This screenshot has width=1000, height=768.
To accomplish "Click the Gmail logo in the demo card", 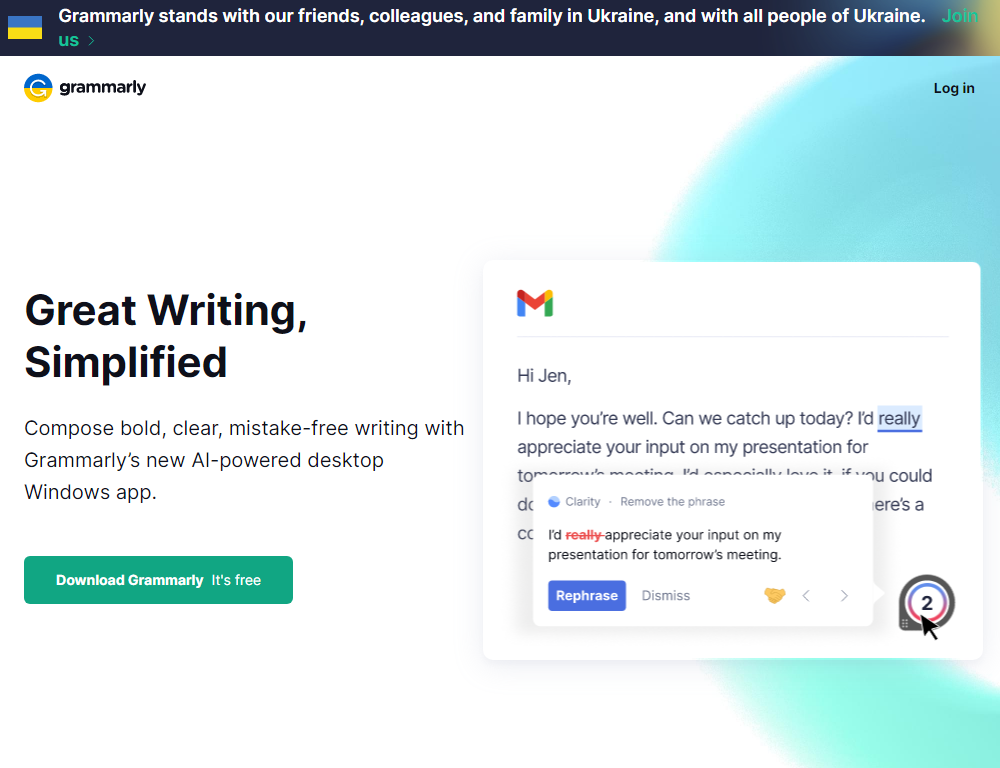I will coord(535,303).
